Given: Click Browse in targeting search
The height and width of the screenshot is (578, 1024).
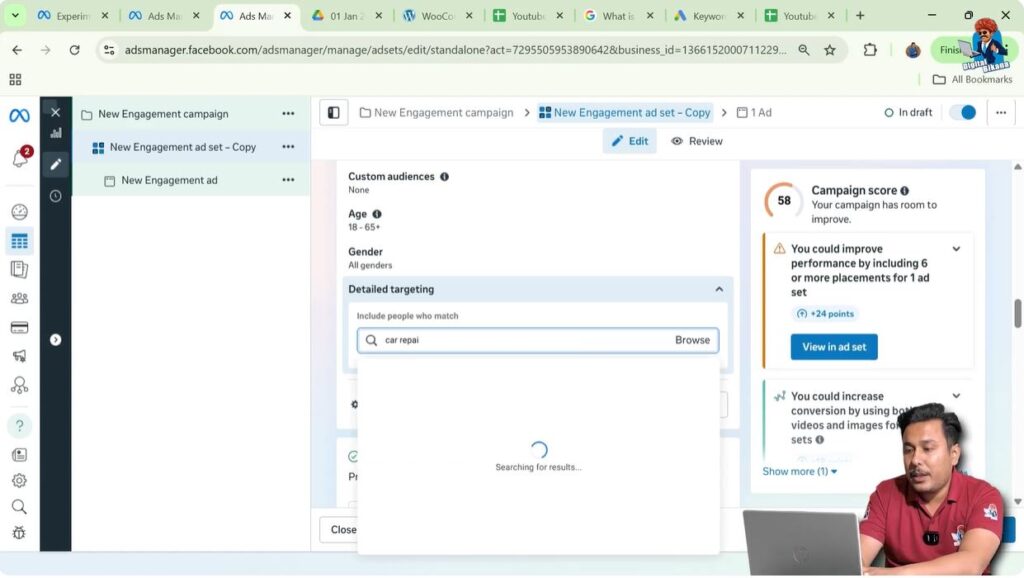Looking at the screenshot, I should tap(692, 340).
